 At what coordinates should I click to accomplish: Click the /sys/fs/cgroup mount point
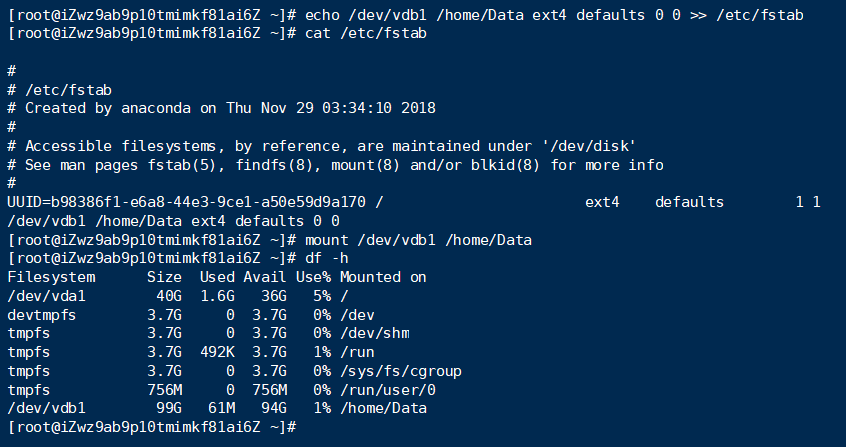click(x=400, y=371)
